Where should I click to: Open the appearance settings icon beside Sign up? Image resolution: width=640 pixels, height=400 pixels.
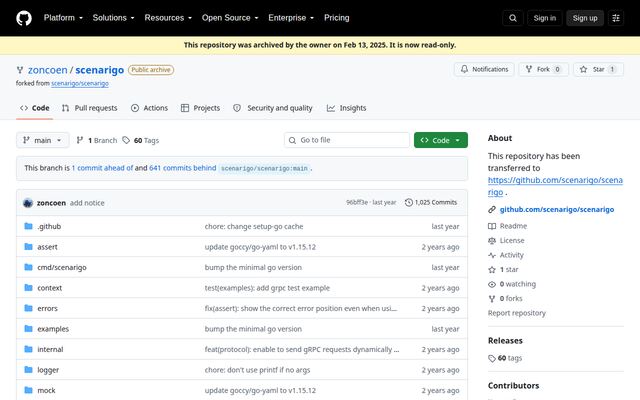pos(616,18)
